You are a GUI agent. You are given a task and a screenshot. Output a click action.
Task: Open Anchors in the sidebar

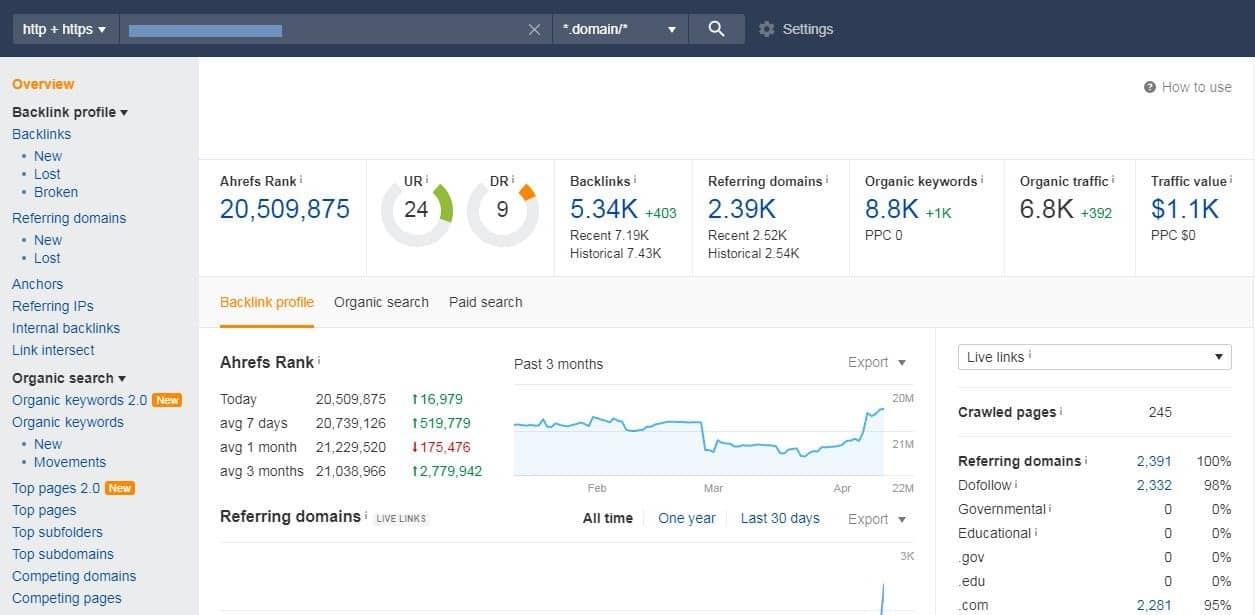point(37,284)
